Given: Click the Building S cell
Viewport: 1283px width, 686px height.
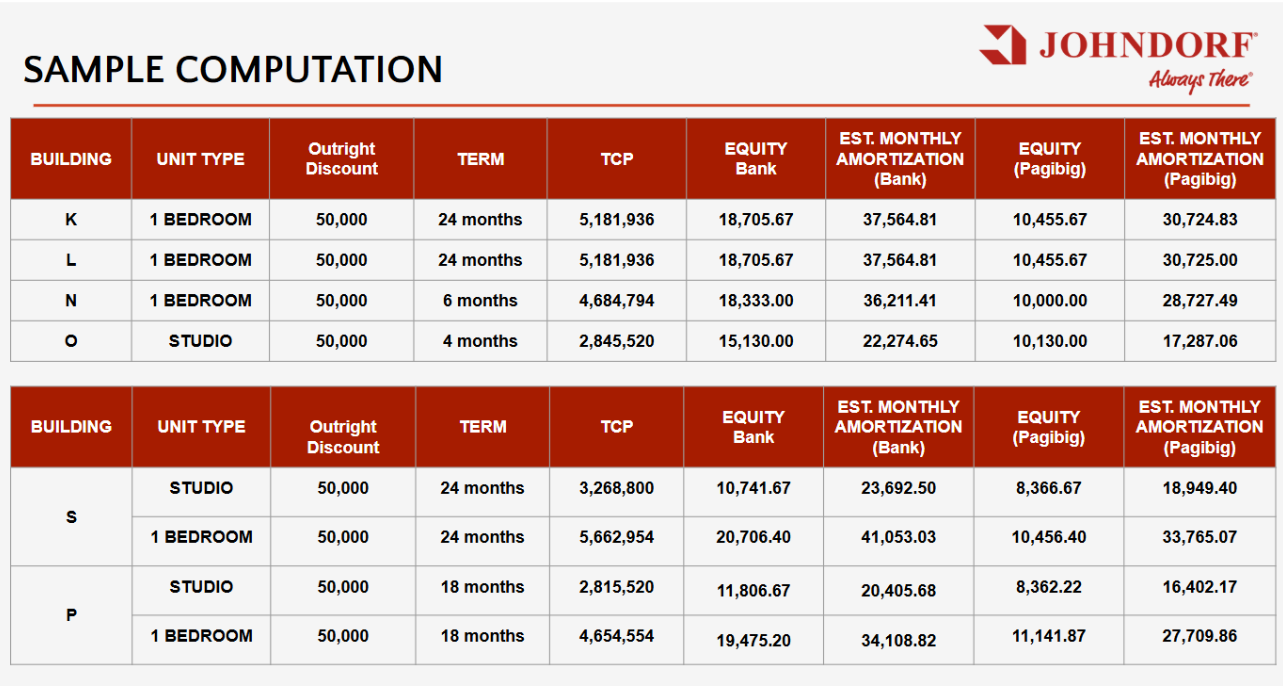Looking at the screenshot, I should (x=71, y=517).
